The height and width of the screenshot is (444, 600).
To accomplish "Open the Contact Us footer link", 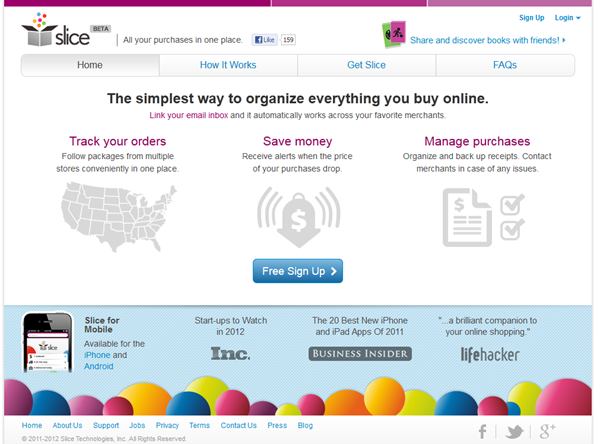I will (x=238, y=425).
